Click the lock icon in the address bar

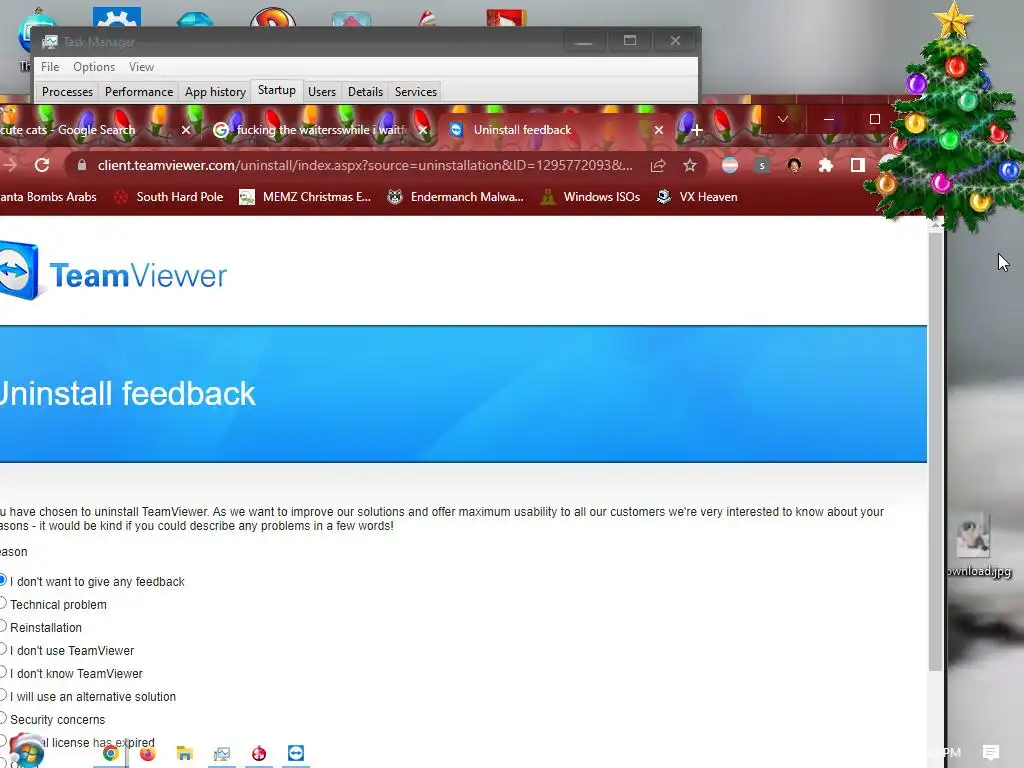click(82, 165)
